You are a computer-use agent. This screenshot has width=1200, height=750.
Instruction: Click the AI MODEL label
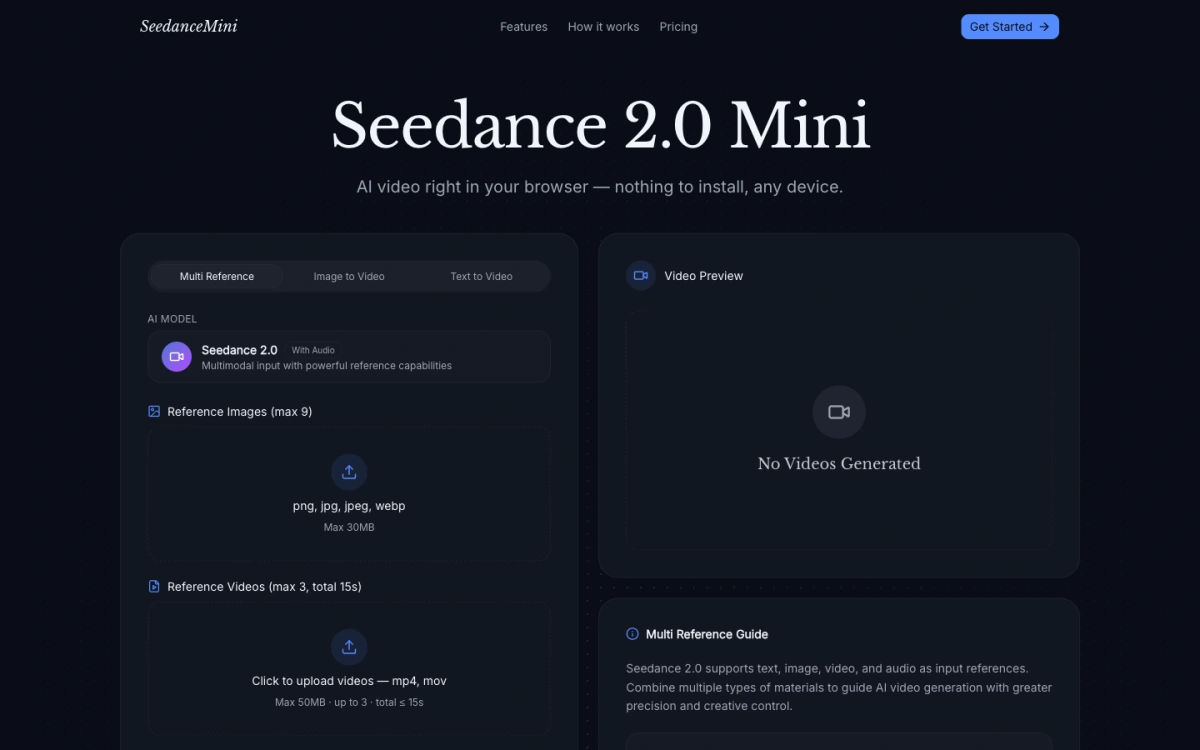(172, 319)
